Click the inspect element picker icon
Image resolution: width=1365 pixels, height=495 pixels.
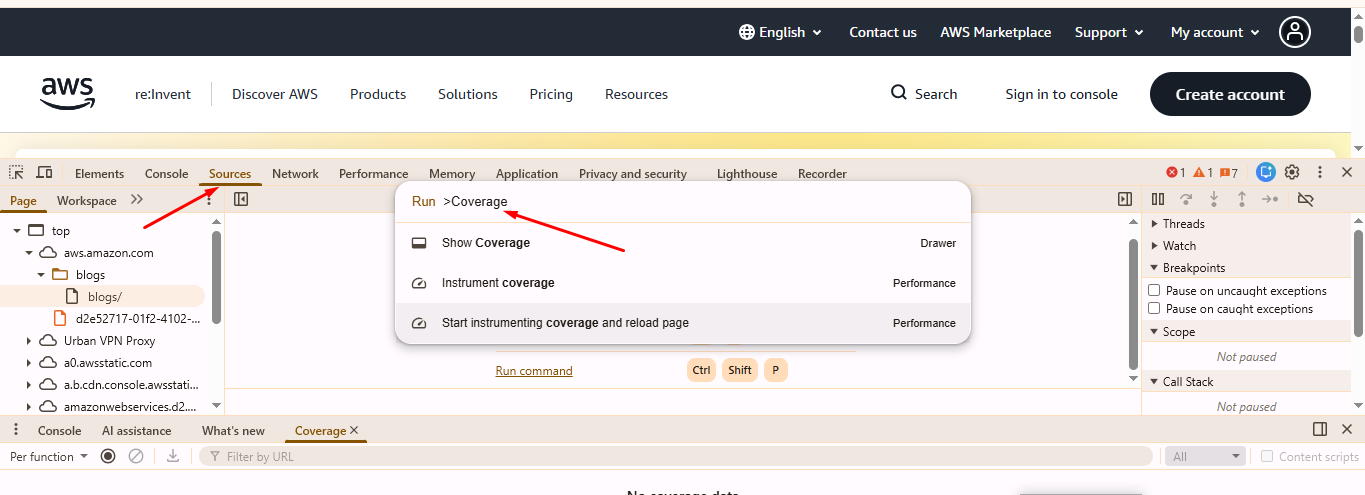click(17, 173)
